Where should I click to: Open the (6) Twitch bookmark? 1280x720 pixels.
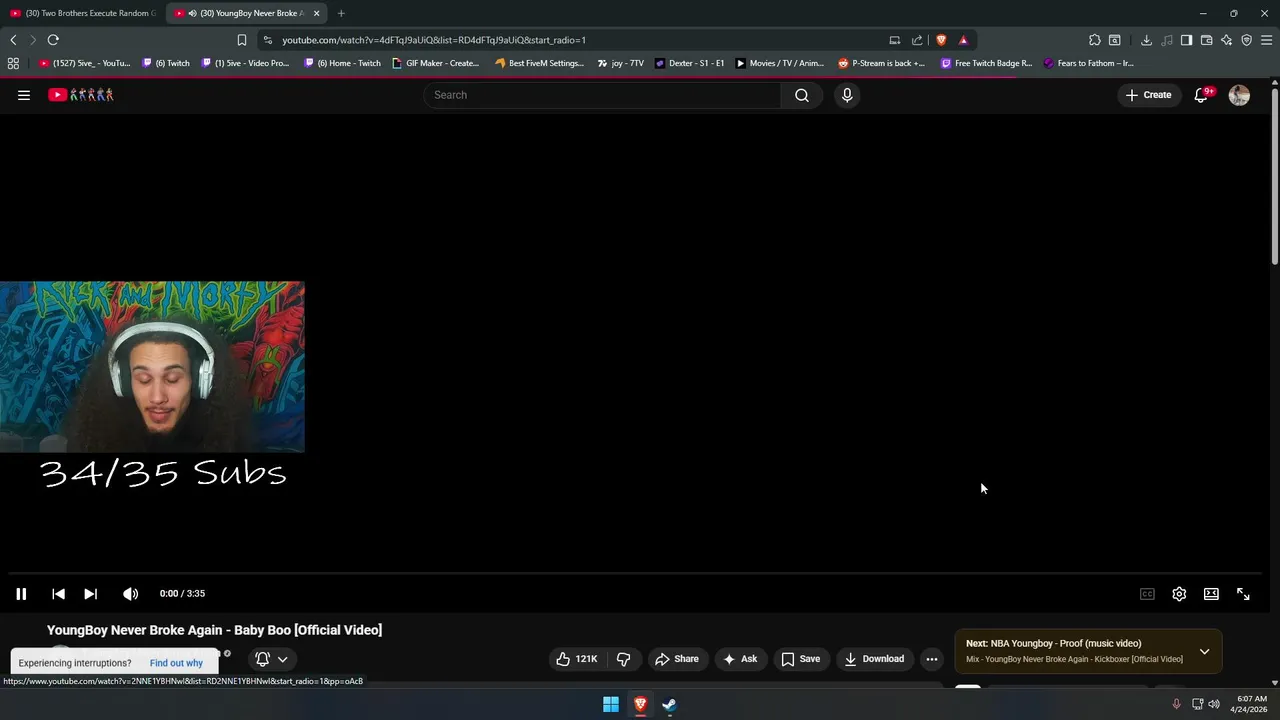click(166, 63)
